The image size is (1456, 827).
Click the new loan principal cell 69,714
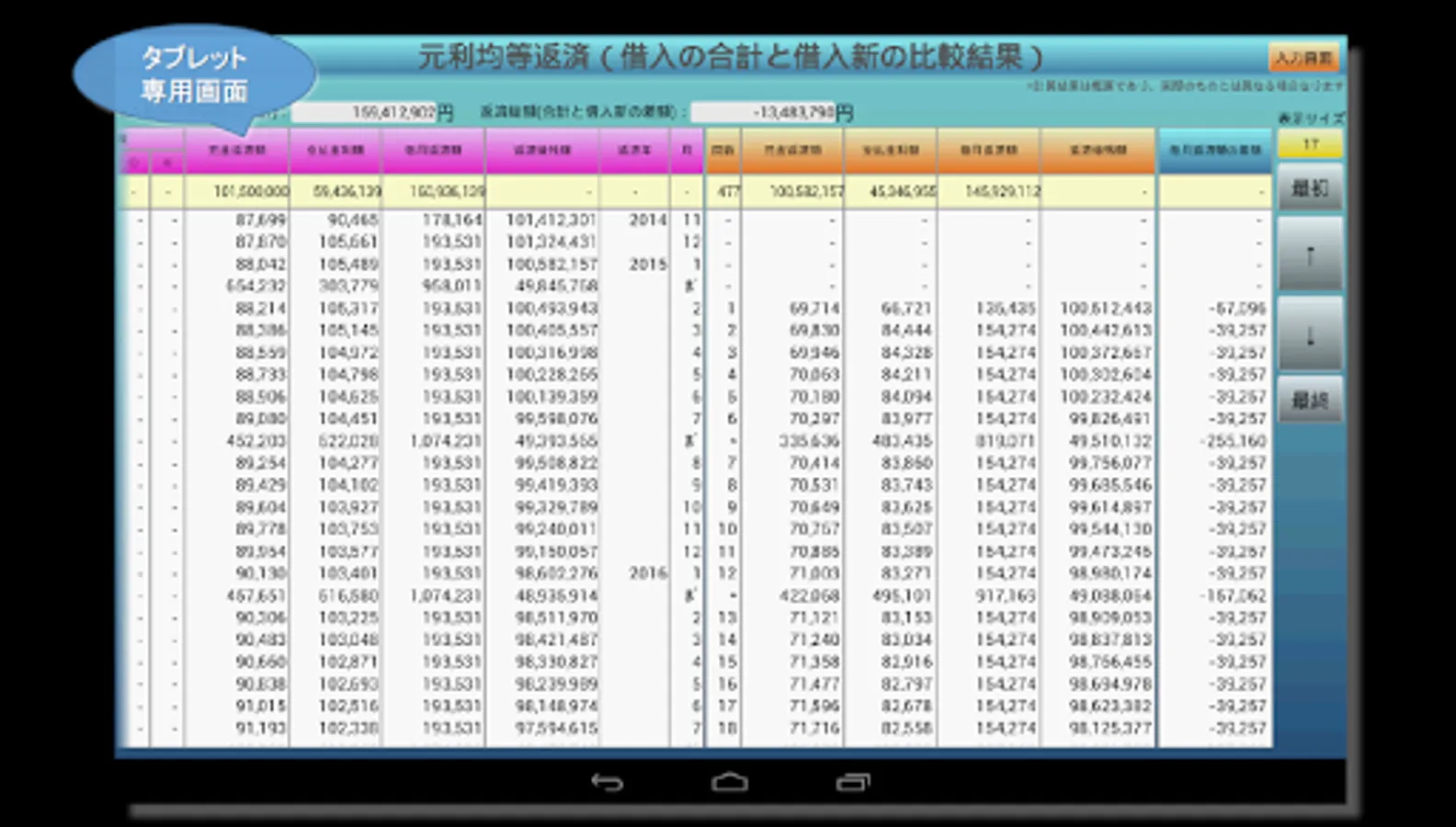pos(814,309)
